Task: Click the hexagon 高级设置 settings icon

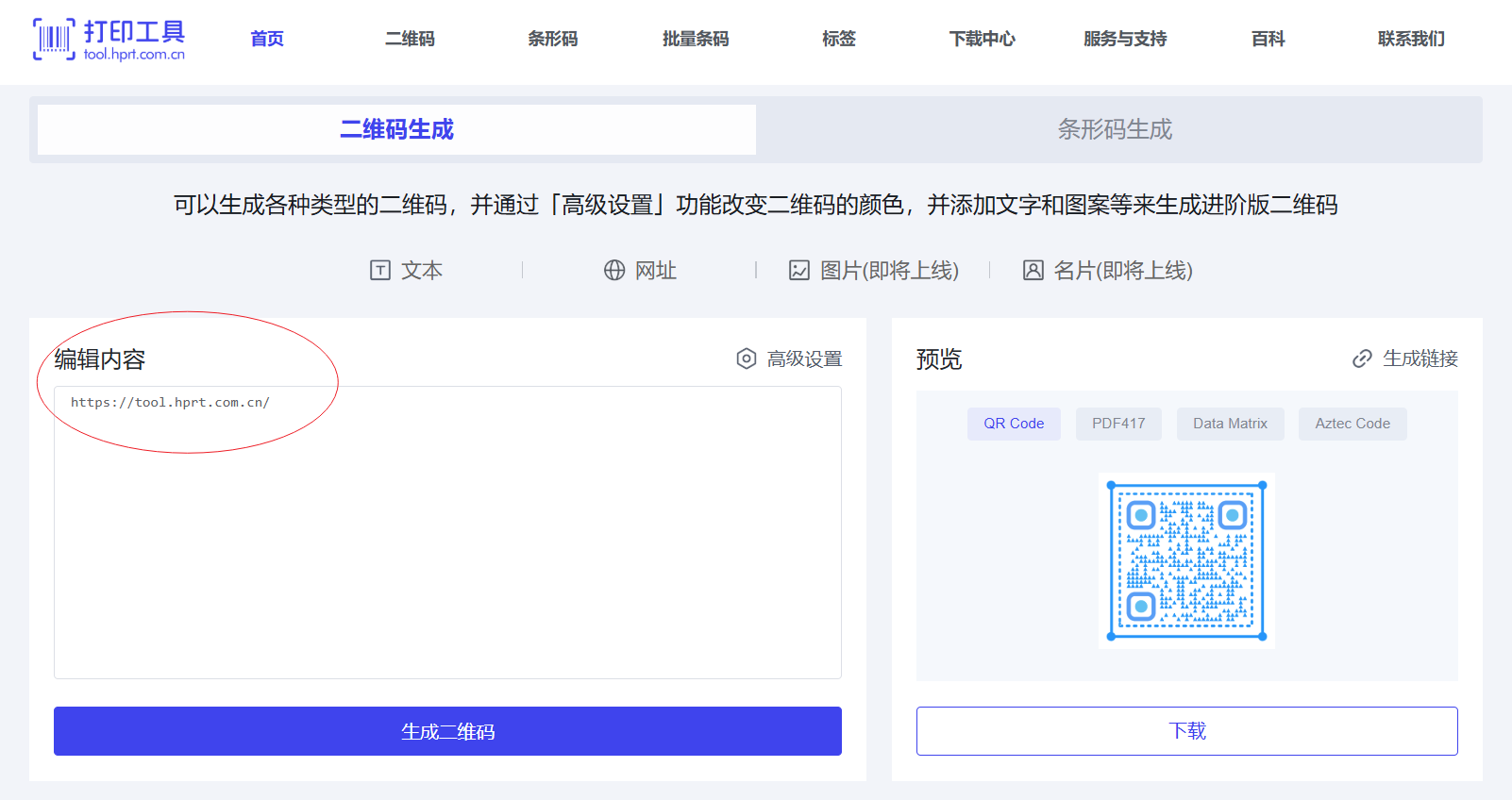Action: pyautogui.click(x=747, y=358)
